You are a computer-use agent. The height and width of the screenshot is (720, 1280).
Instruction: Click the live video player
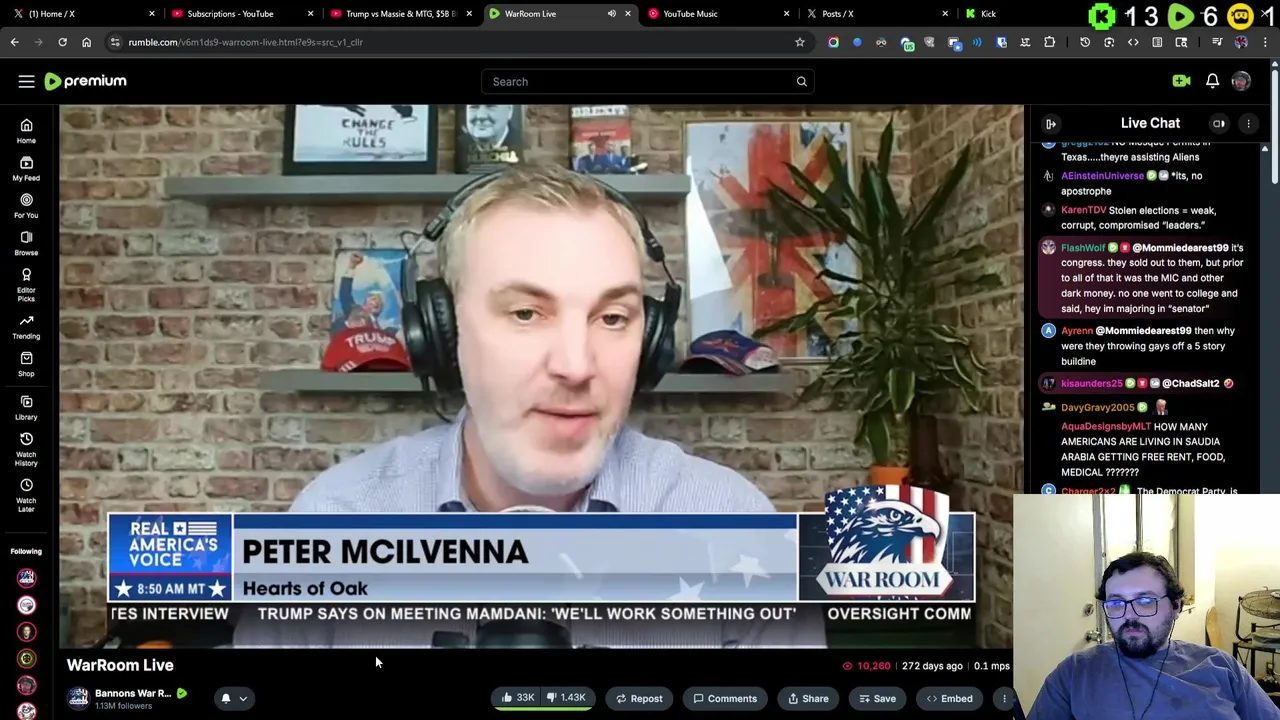click(541, 377)
